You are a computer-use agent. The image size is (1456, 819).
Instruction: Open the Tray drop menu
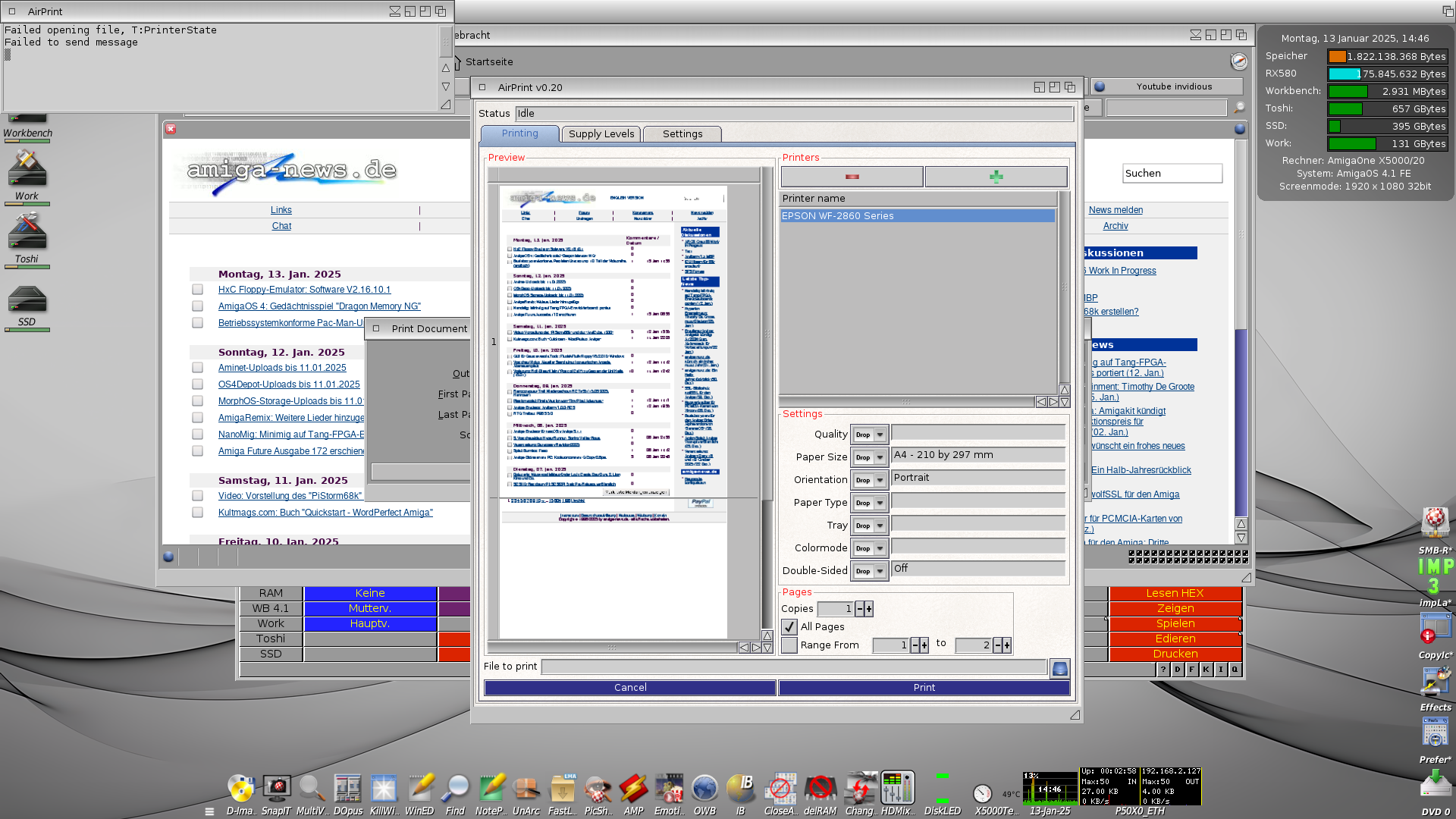coord(869,526)
